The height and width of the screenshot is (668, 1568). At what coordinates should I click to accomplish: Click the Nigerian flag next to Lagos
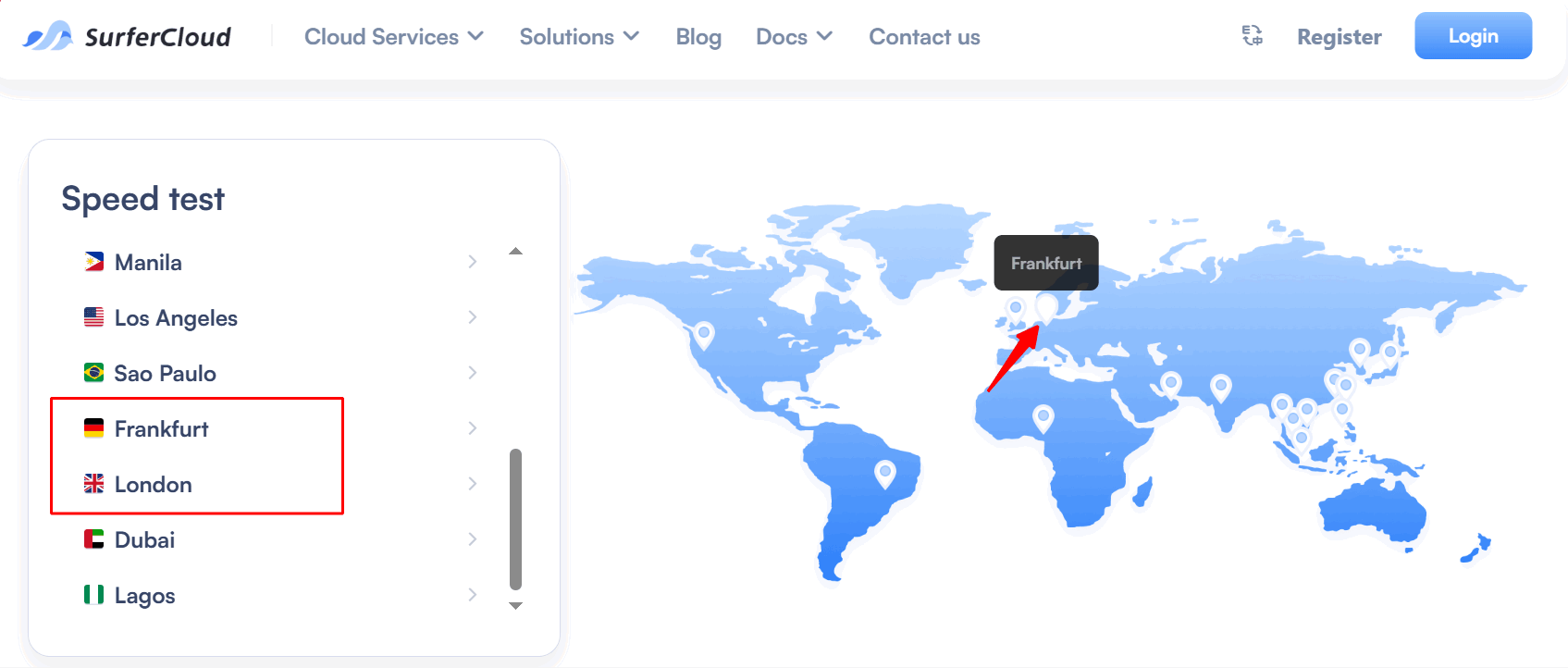(x=93, y=595)
